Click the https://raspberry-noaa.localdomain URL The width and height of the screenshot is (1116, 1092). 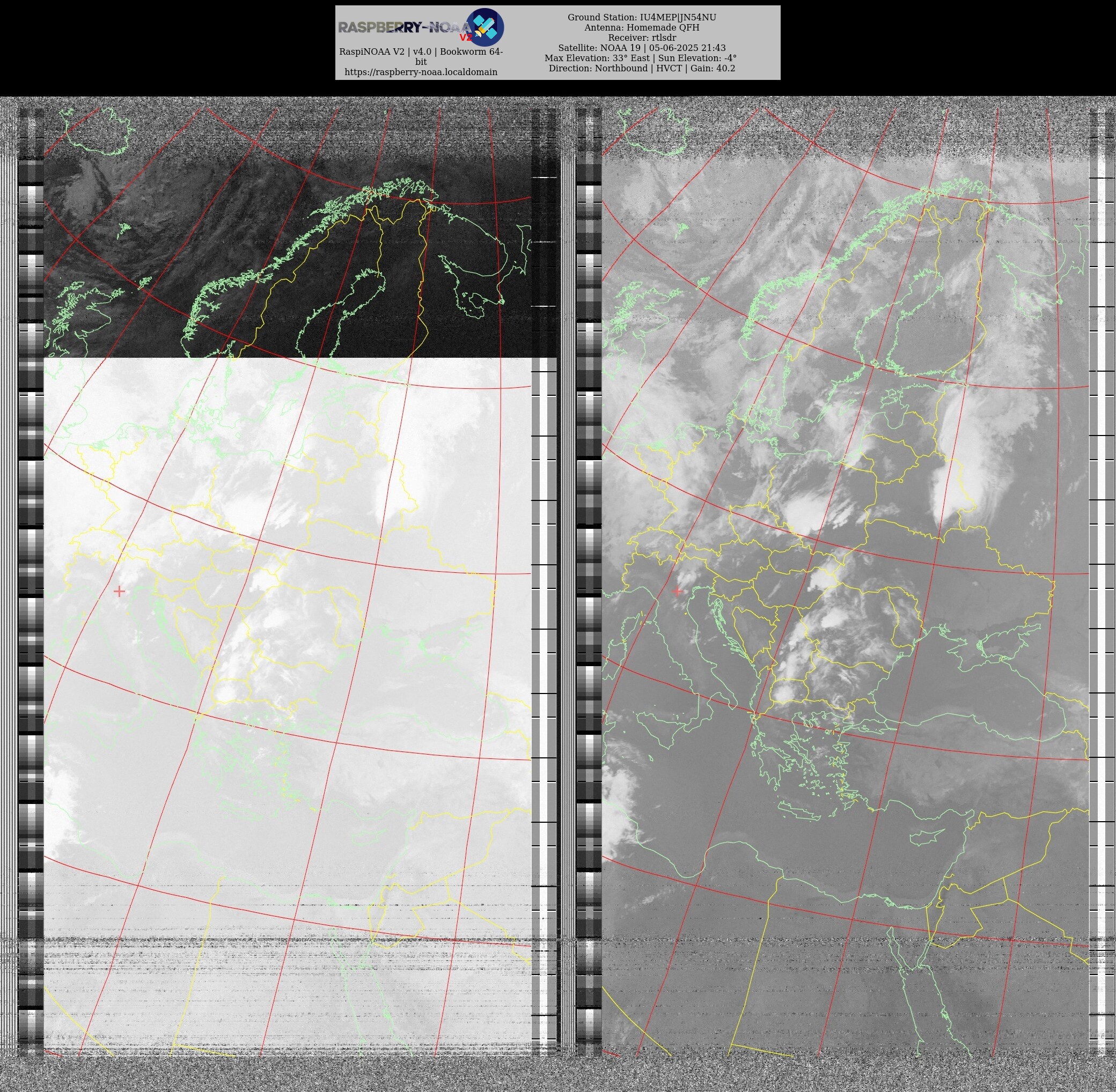click(x=421, y=72)
